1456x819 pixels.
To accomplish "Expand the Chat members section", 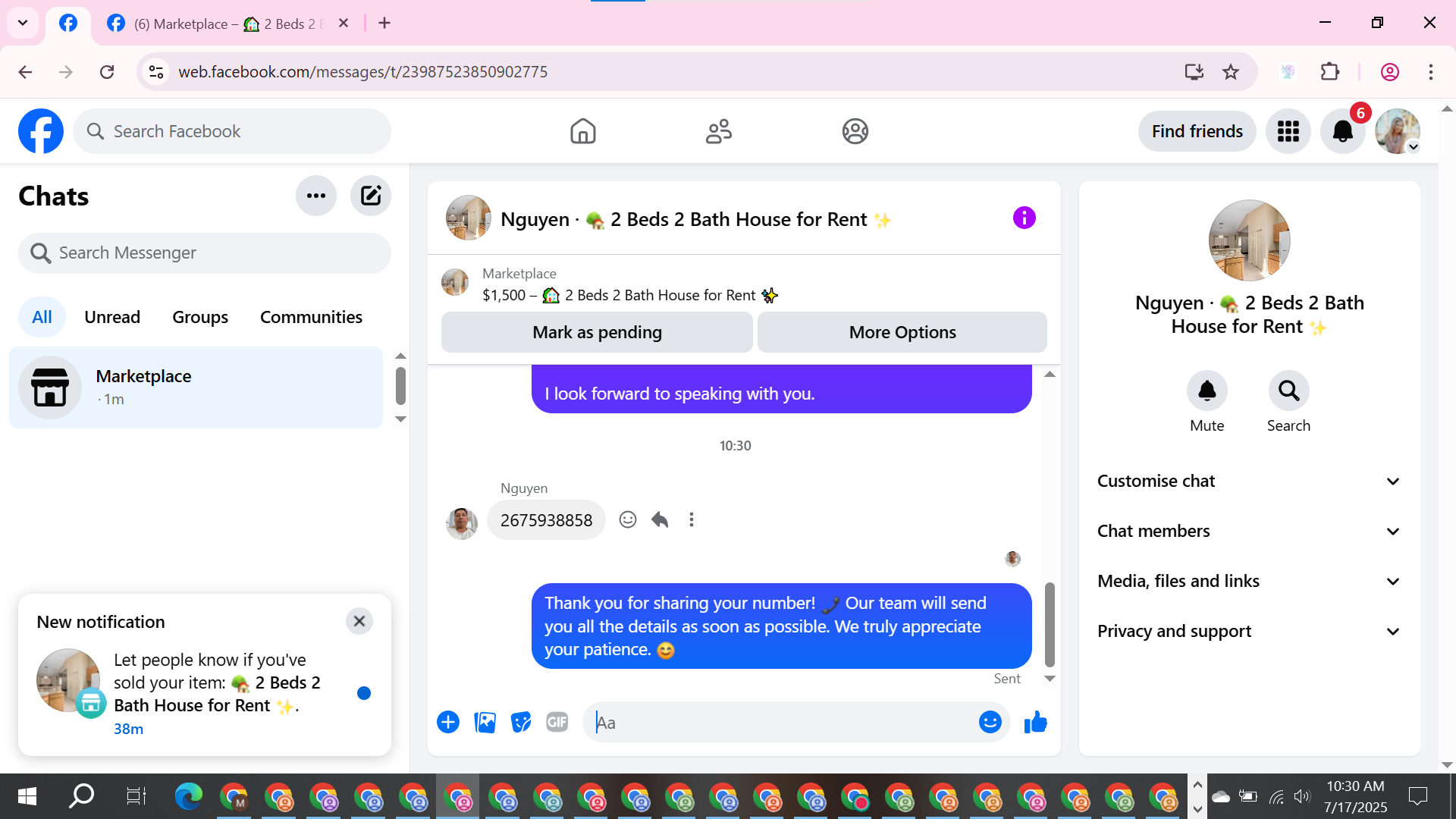I will click(x=1248, y=531).
